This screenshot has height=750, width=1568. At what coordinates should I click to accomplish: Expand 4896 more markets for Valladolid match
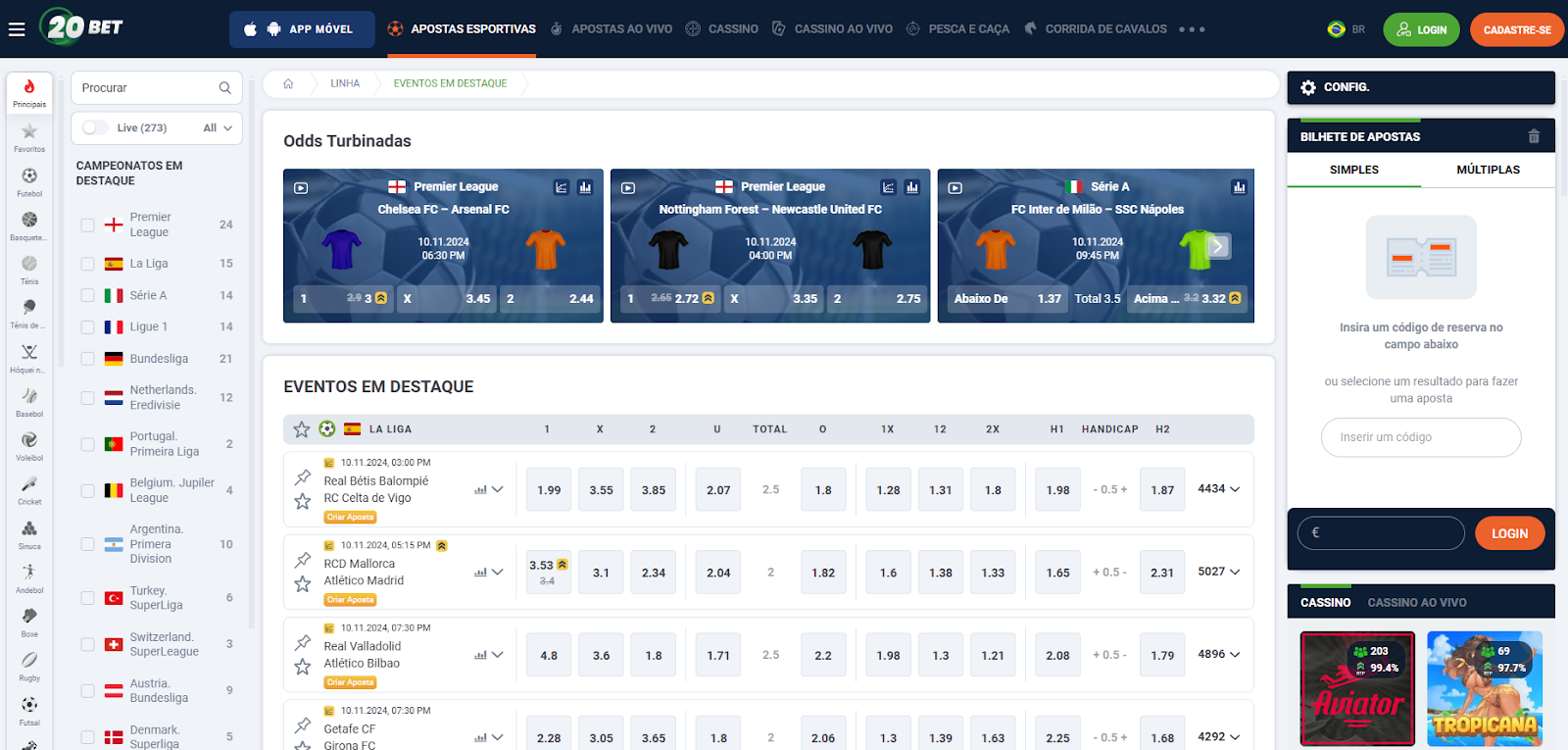pyautogui.click(x=1218, y=654)
